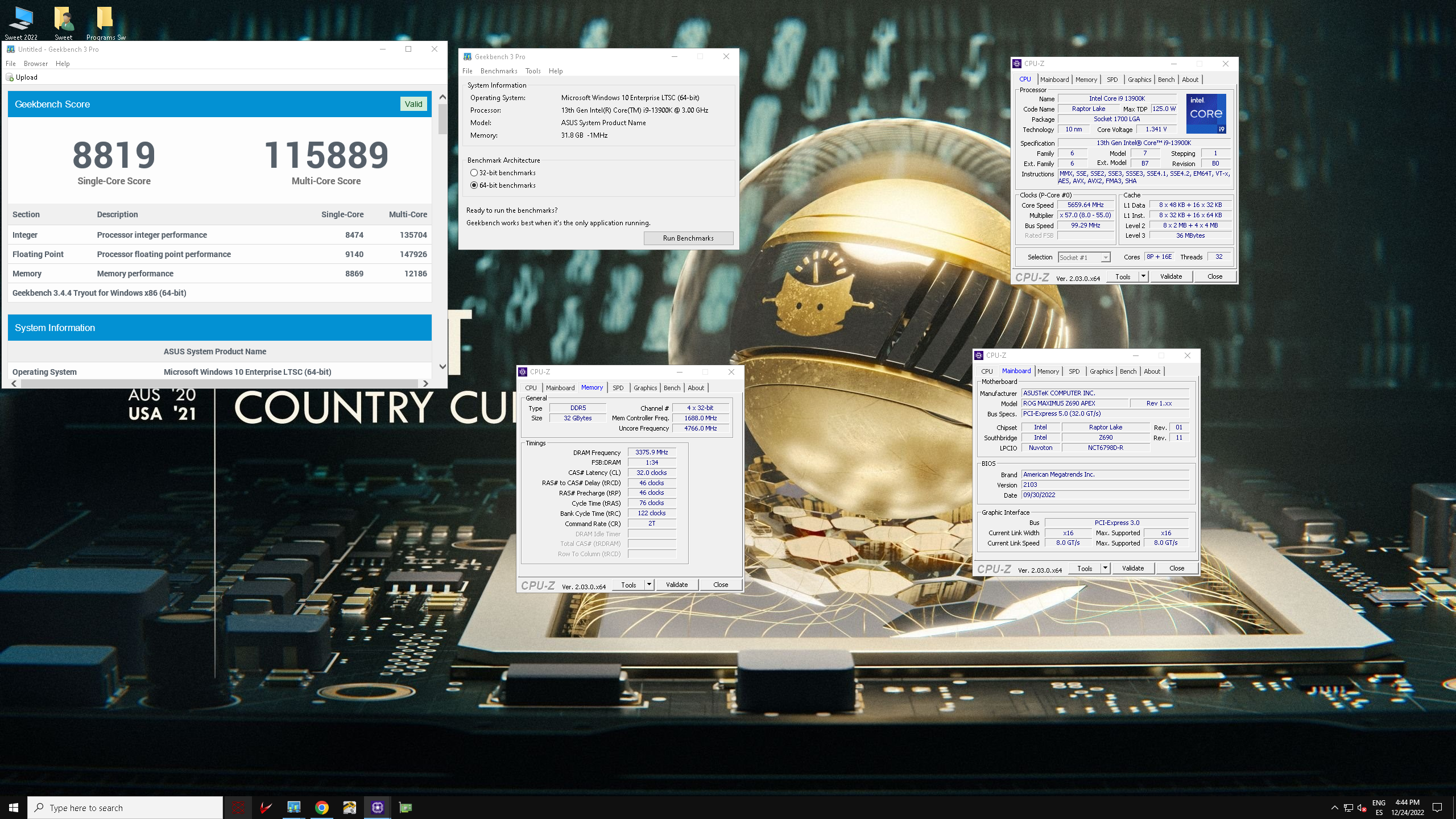Click the scroll right arrow in Geekbench results
Image resolution: width=1456 pixels, height=819 pixels.
[425, 384]
